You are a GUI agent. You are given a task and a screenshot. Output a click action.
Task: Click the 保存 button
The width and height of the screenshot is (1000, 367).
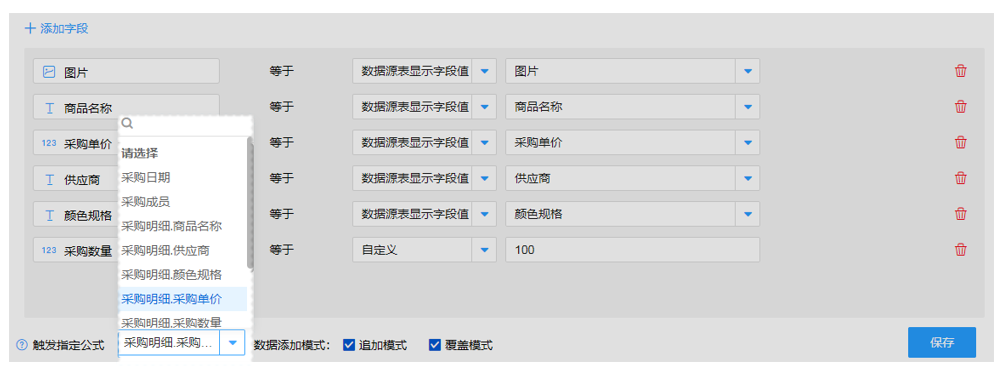[x=941, y=342]
